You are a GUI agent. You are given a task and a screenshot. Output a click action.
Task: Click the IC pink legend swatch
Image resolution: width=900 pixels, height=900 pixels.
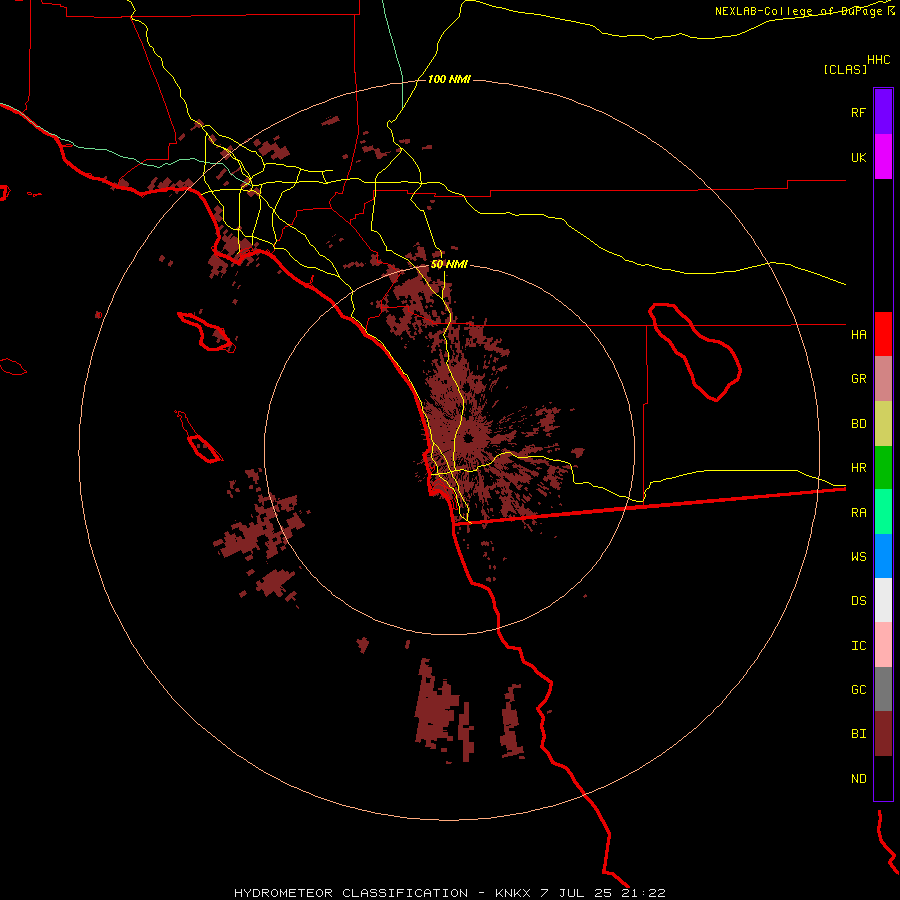tap(883, 645)
